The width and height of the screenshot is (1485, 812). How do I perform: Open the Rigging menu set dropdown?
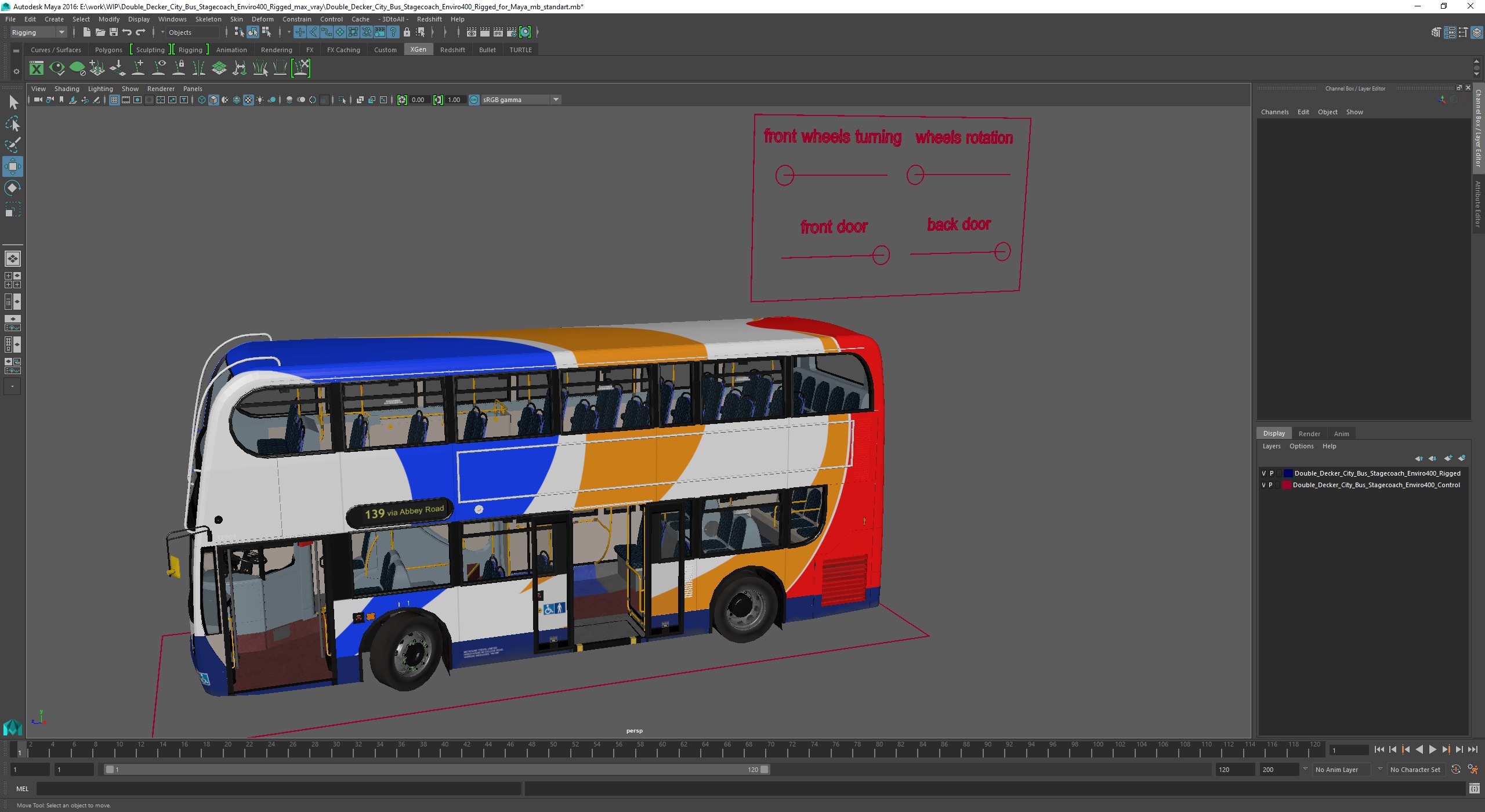(38, 32)
